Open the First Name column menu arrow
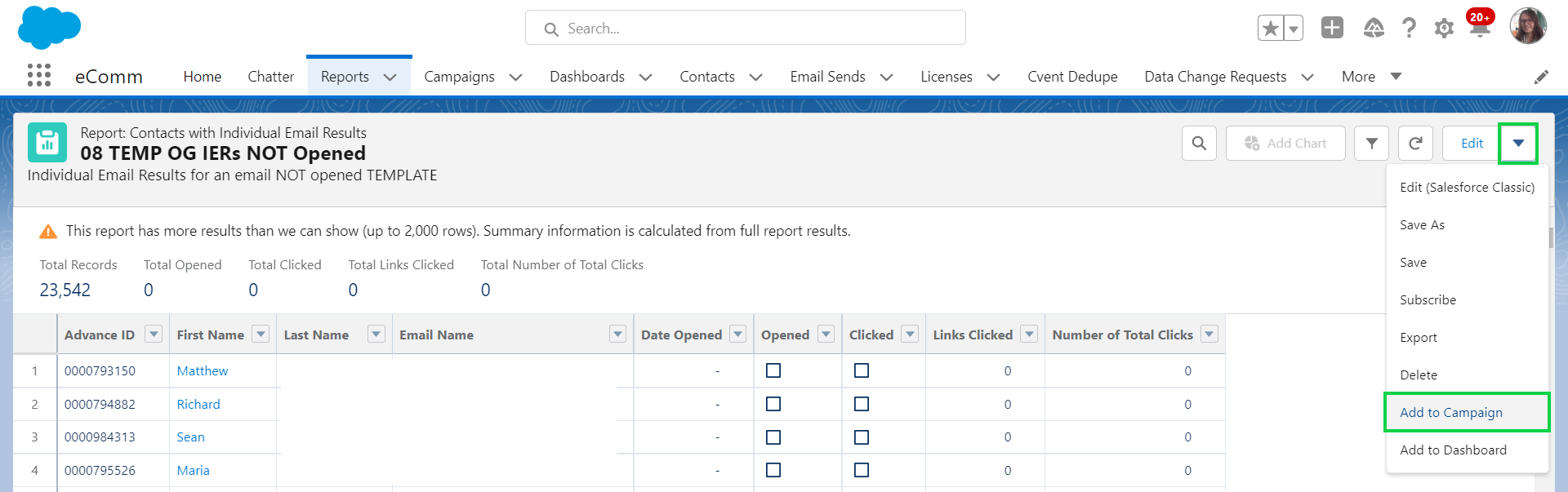Viewport: 1568px width, 492px height. [261, 335]
